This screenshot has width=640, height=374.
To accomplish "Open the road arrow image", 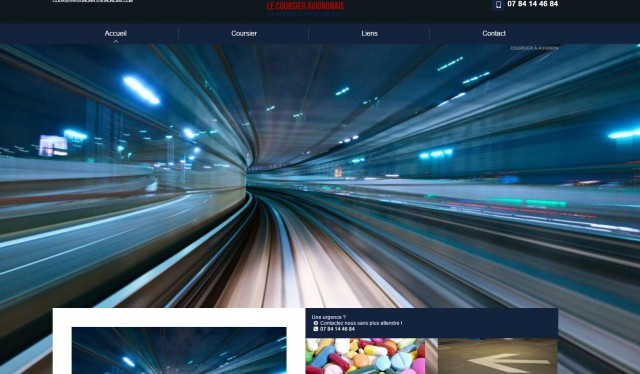I will [498, 356].
